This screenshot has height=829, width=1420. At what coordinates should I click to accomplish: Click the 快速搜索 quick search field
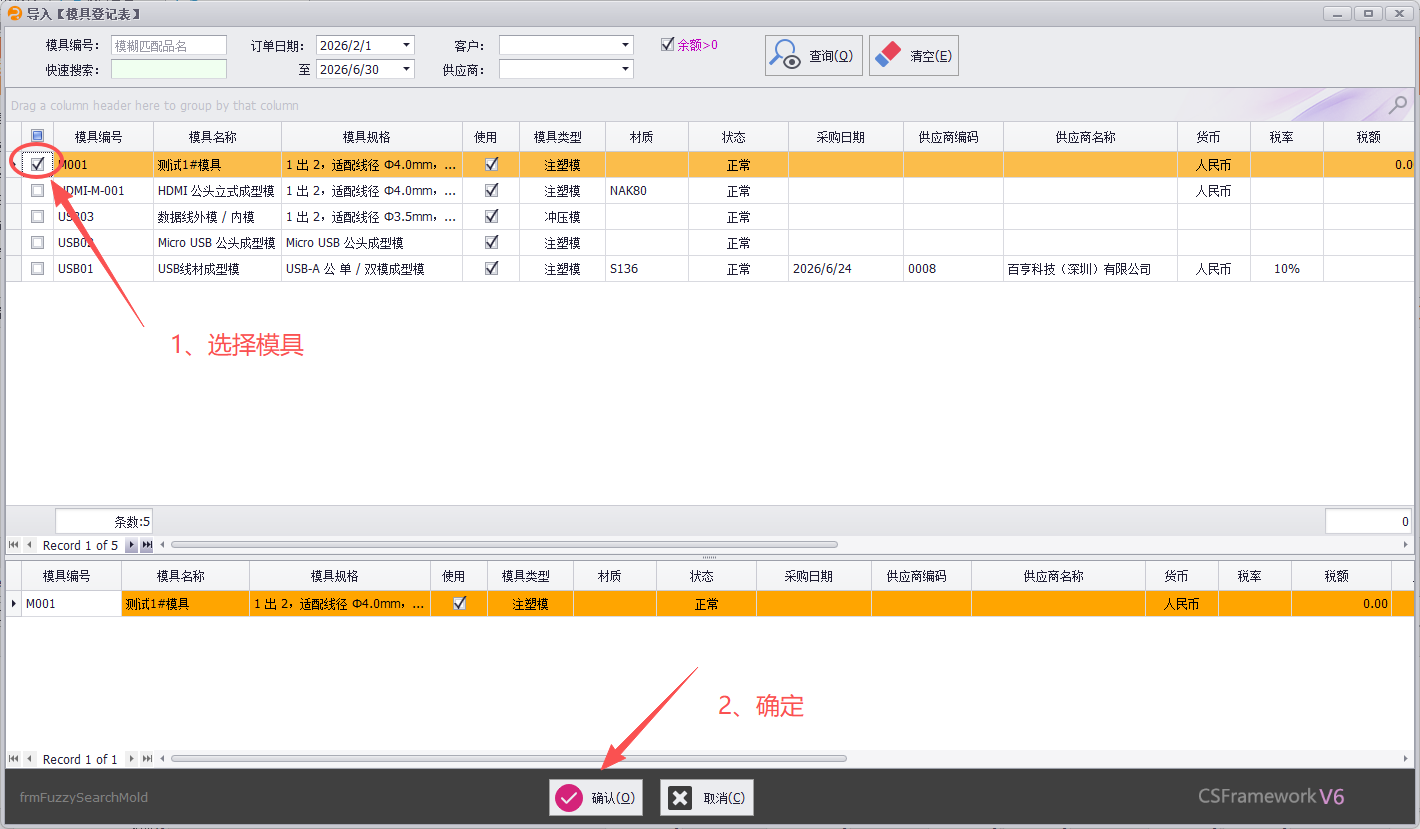169,69
